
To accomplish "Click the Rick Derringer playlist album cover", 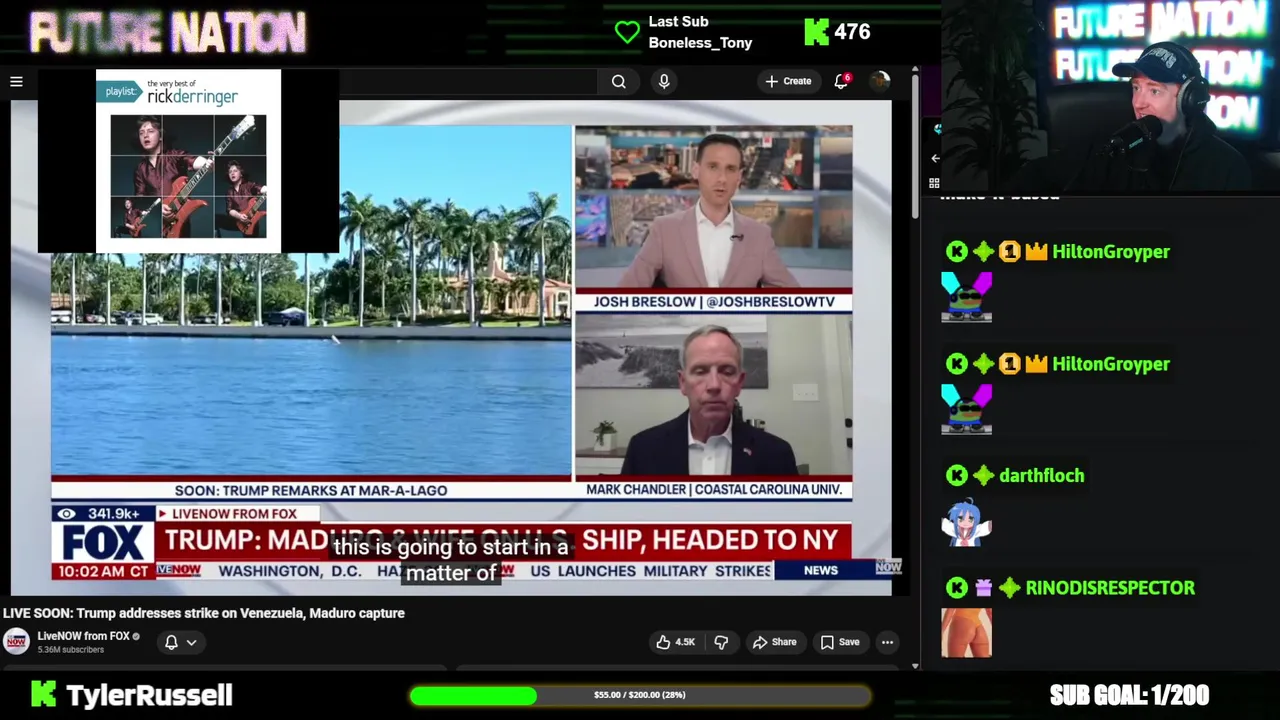I will pyautogui.click(x=188, y=161).
